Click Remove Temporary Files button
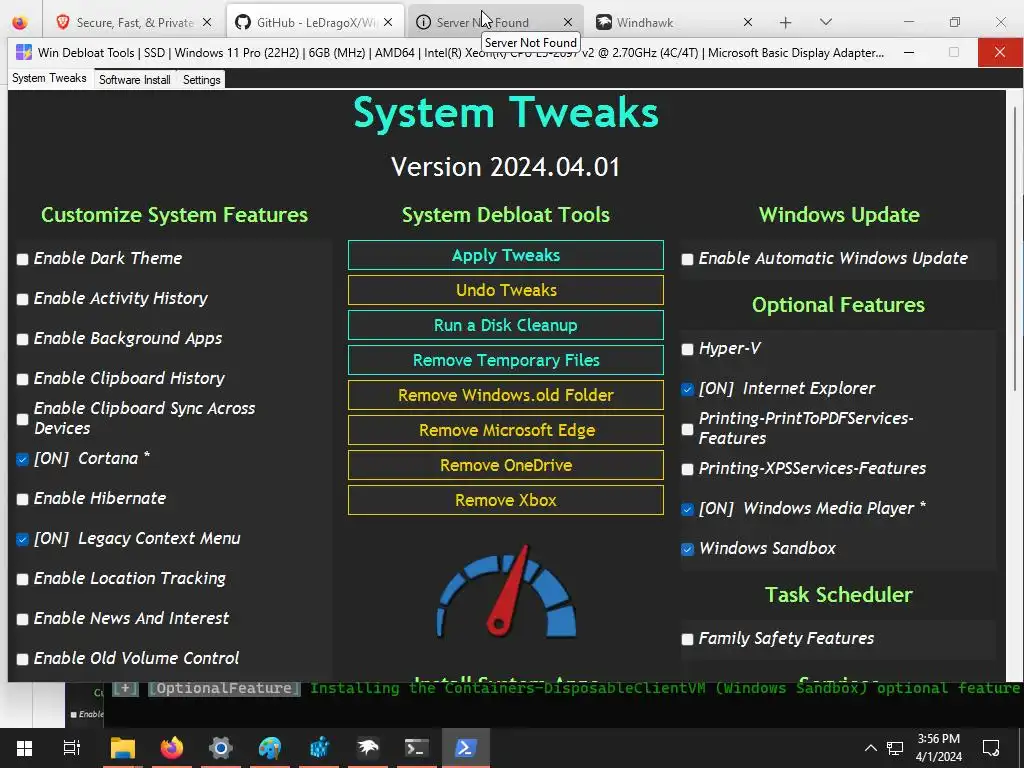The image size is (1024, 768). tap(505, 360)
